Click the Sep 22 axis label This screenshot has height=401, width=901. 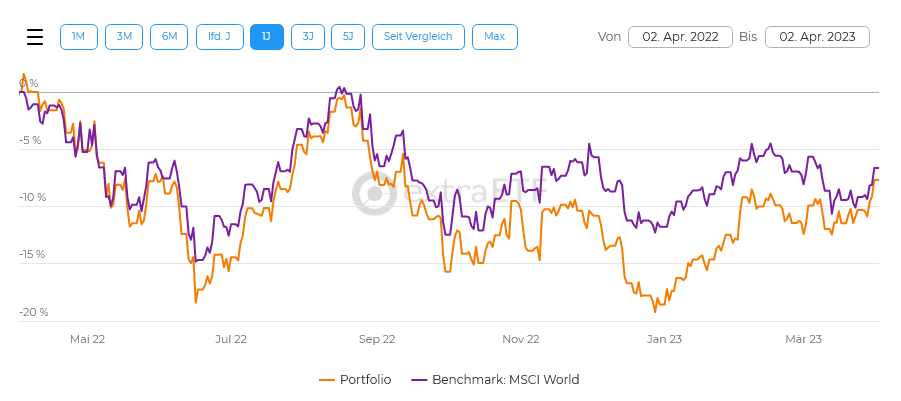coord(376,339)
